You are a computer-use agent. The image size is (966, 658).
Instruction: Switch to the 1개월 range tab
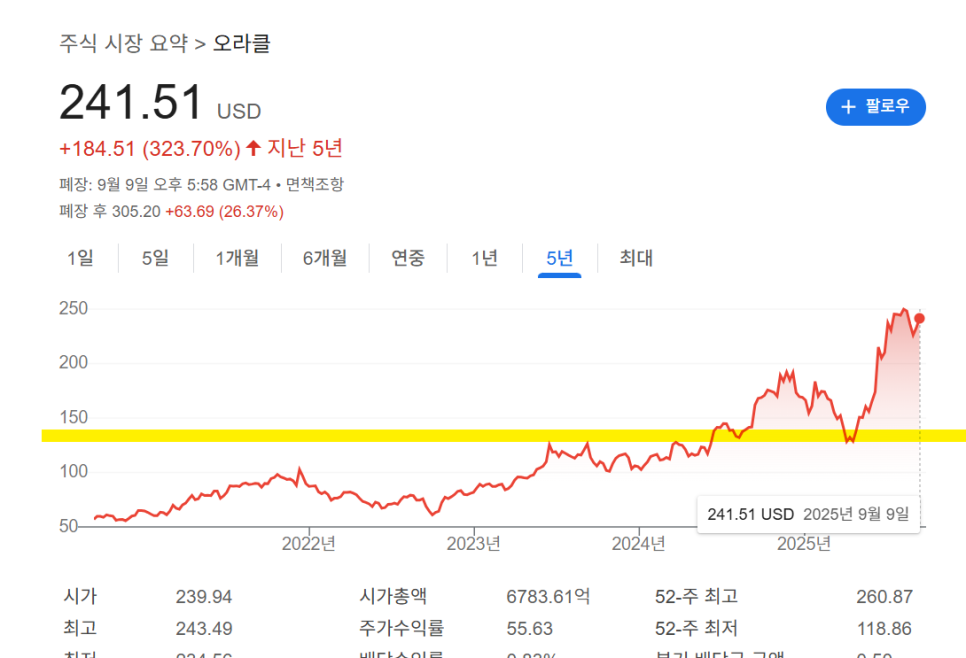coord(237,258)
